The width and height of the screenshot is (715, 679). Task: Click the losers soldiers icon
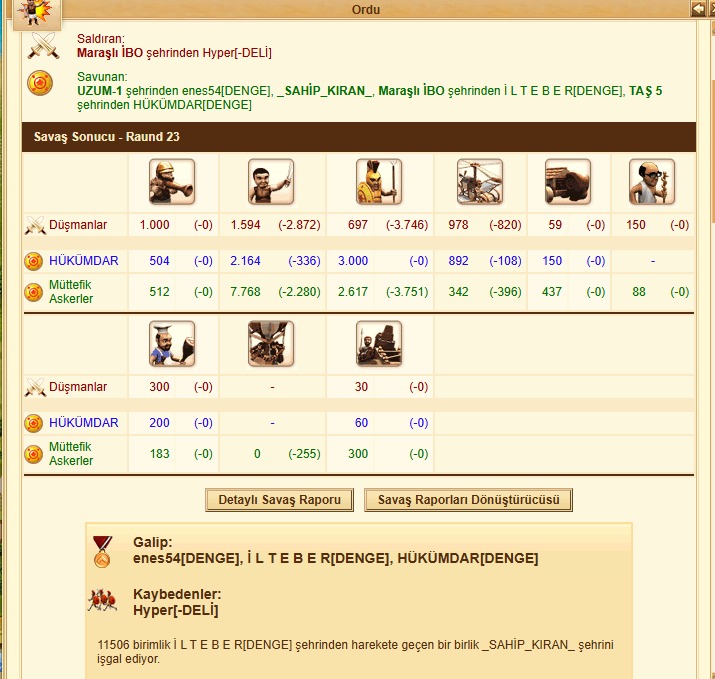click(102, 600)
